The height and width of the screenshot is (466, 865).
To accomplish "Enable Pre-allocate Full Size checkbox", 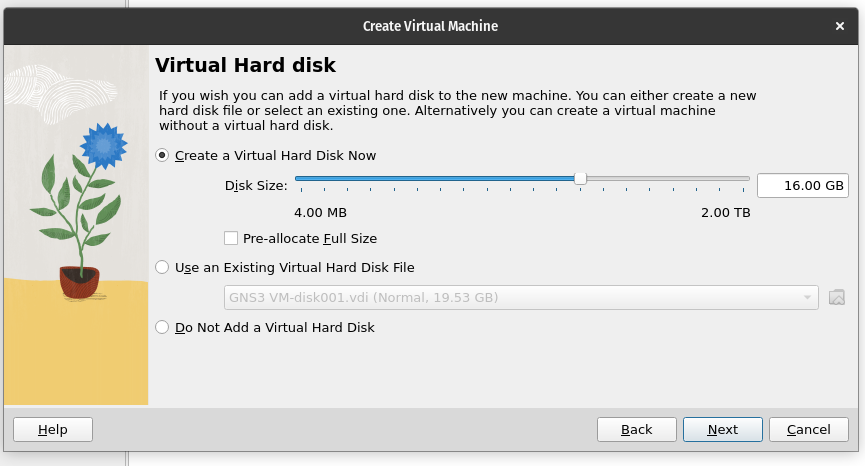I will point(231,238).
